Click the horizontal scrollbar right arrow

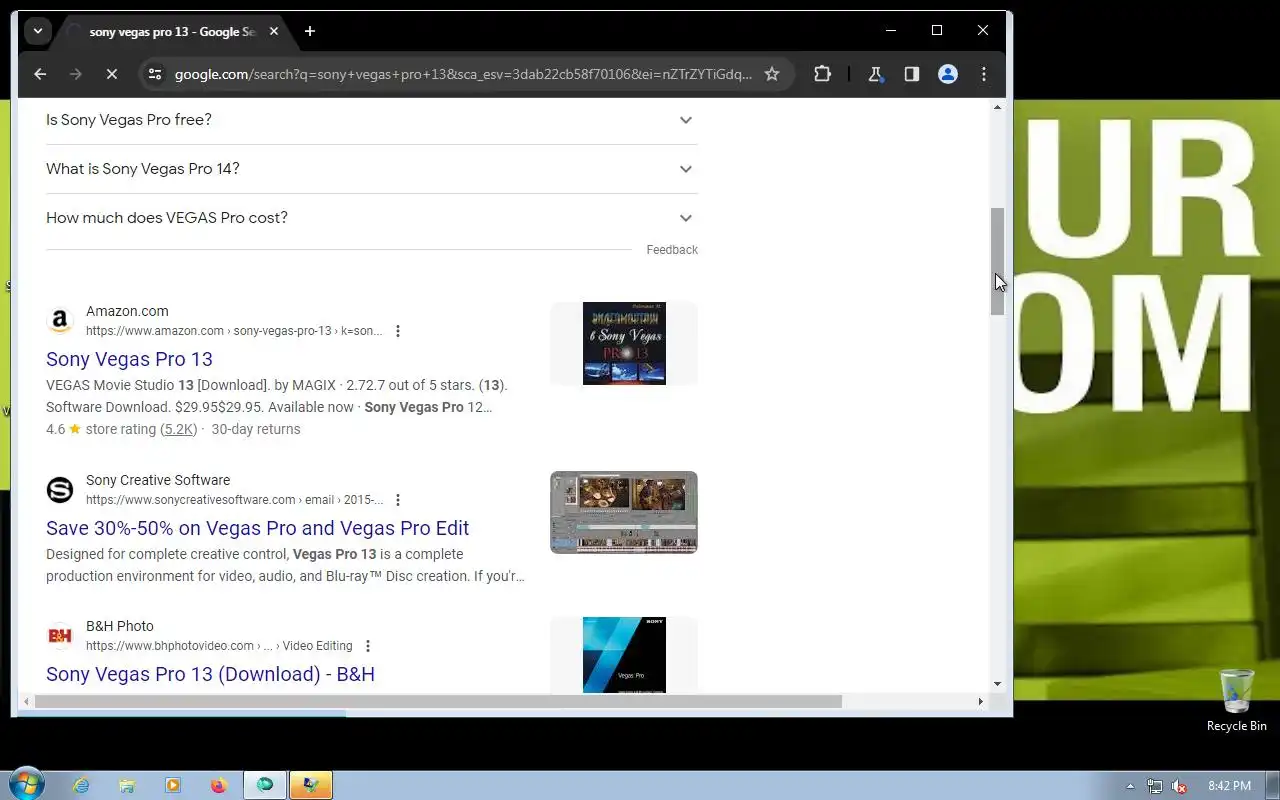[980, 701]
